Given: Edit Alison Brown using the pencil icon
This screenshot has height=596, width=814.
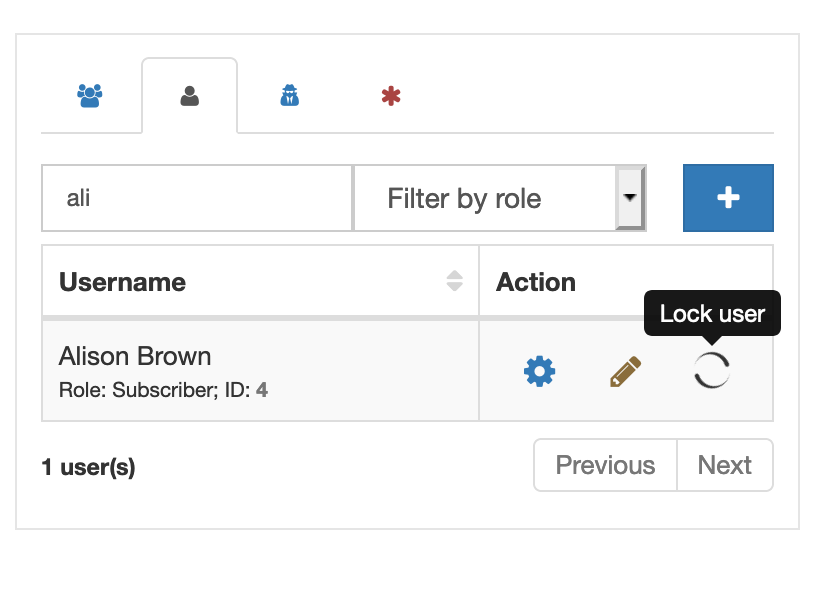Looking at the screenshot, I should pyautogui.click(x=625, y=370).
